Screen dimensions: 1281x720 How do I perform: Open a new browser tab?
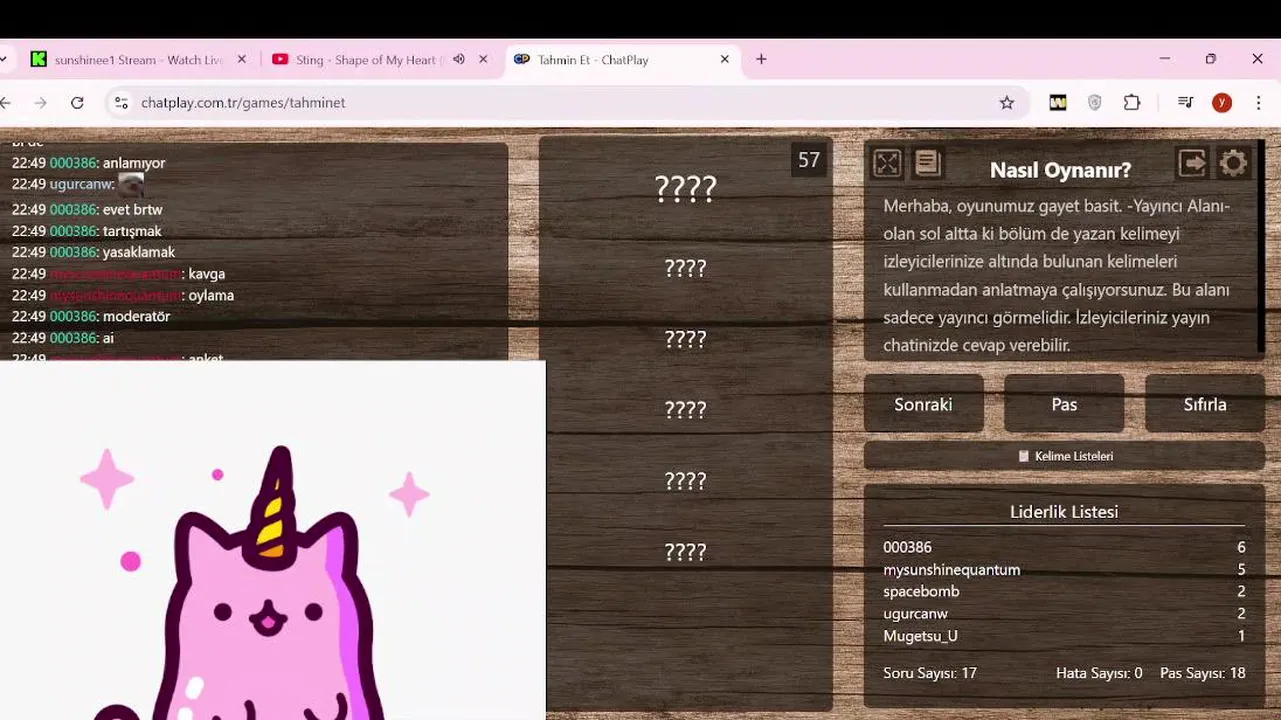[x=761, y=59]
